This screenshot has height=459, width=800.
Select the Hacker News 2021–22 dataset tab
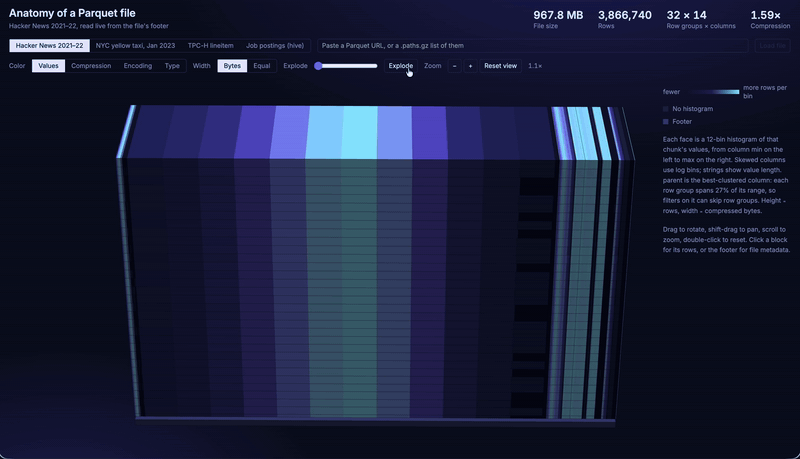(49, 45)
